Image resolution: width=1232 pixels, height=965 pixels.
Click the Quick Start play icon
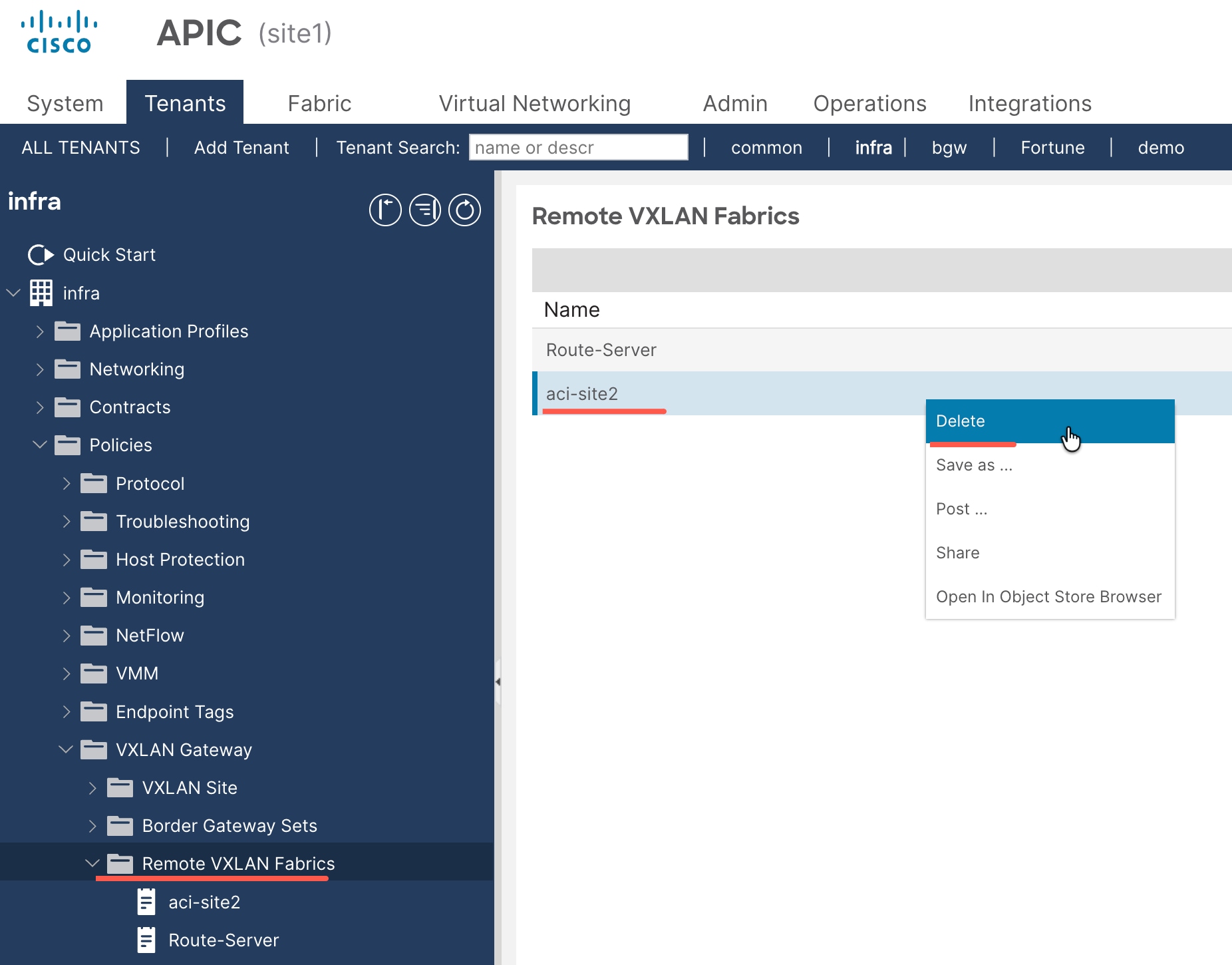tap(41, 255)
